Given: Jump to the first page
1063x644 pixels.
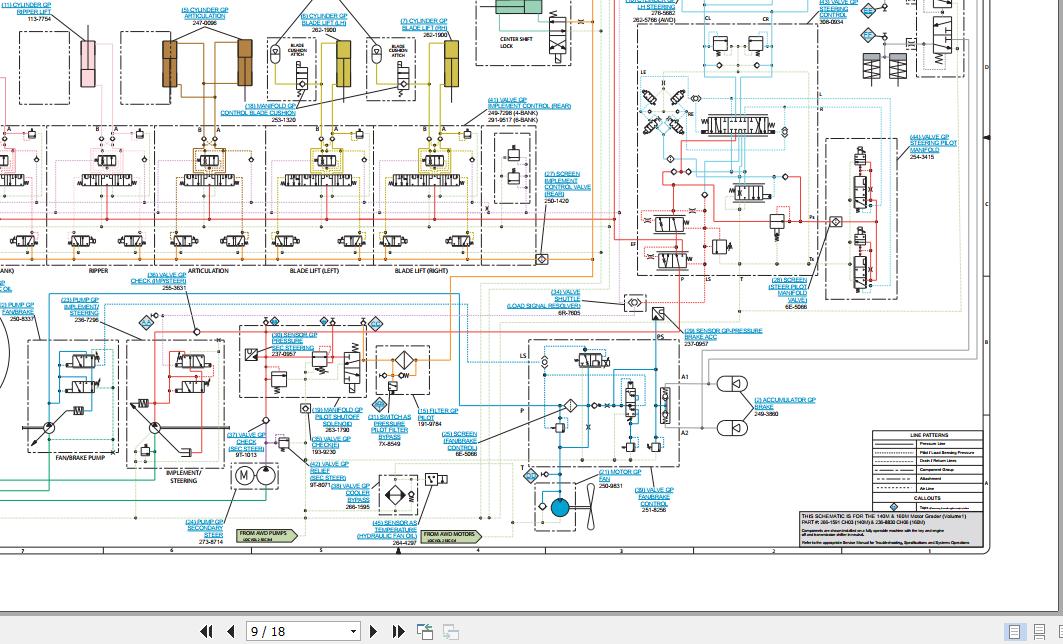Looking at the screenshot, I should [x=207, y=631].
